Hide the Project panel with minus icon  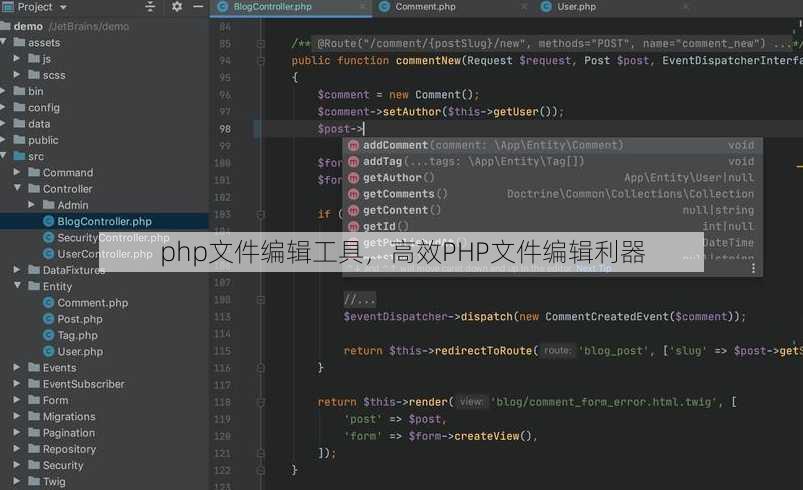tap(199, 7)
